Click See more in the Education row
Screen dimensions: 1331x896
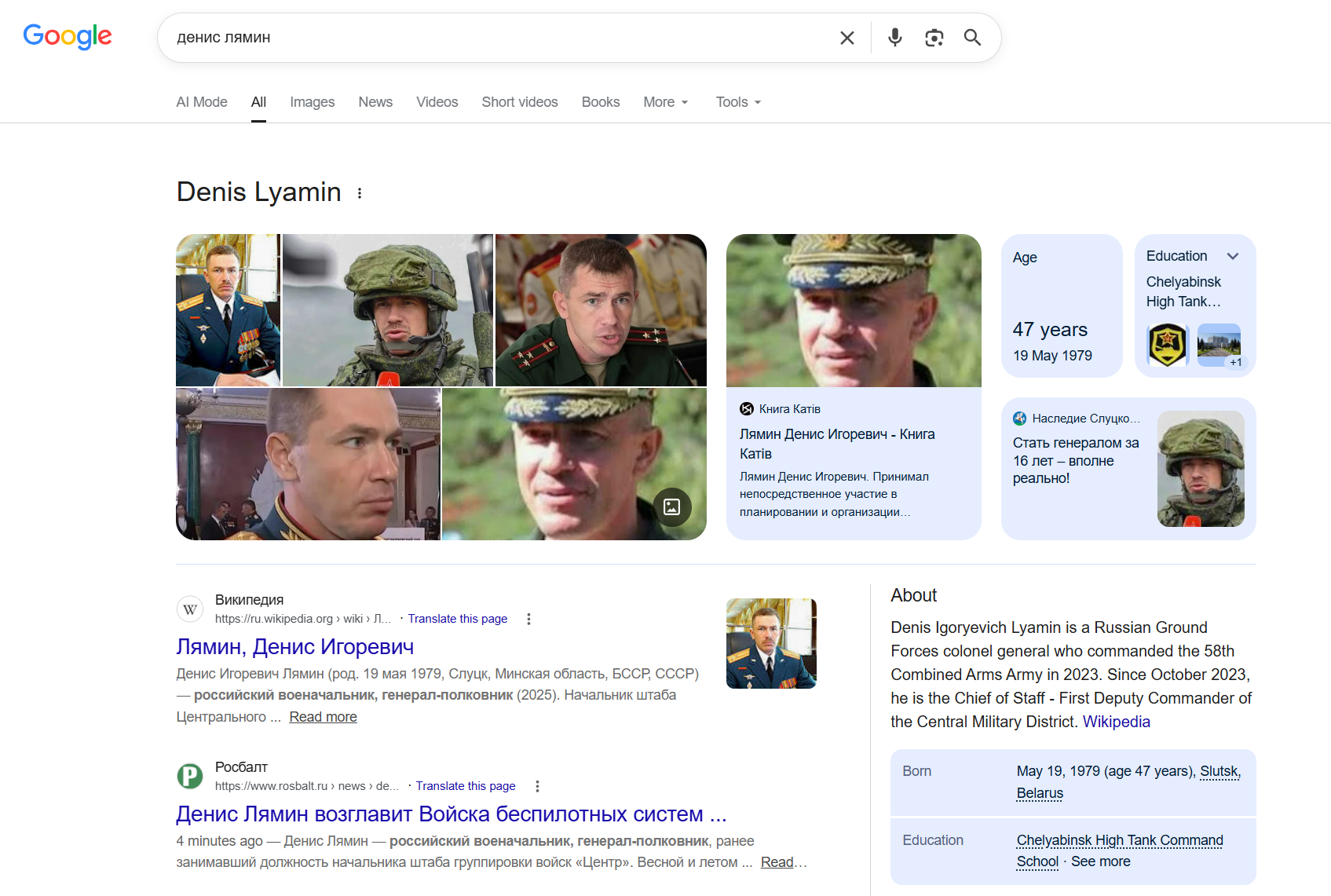[x=1101, y=861]
